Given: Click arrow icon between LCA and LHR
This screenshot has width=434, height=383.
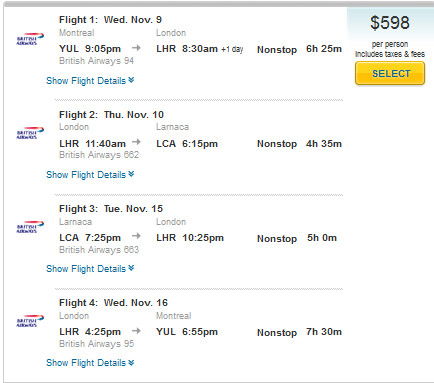Looking at the screenshot, I should point(136,236).
